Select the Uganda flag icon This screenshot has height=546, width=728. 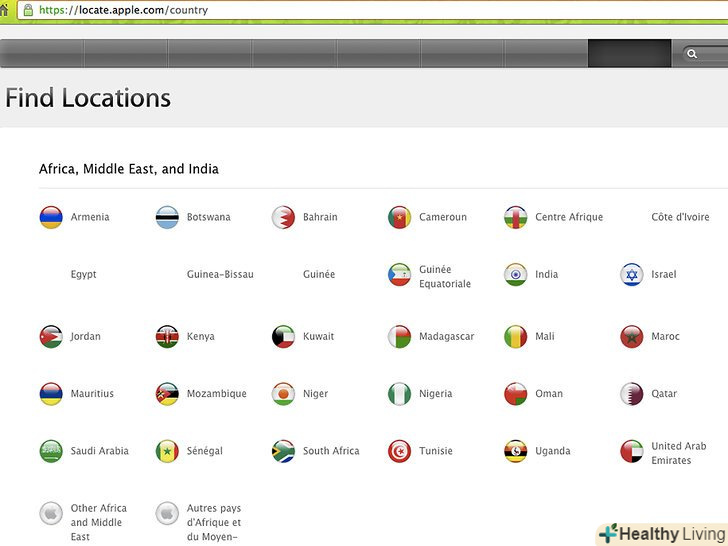click(x=515, y=451)
